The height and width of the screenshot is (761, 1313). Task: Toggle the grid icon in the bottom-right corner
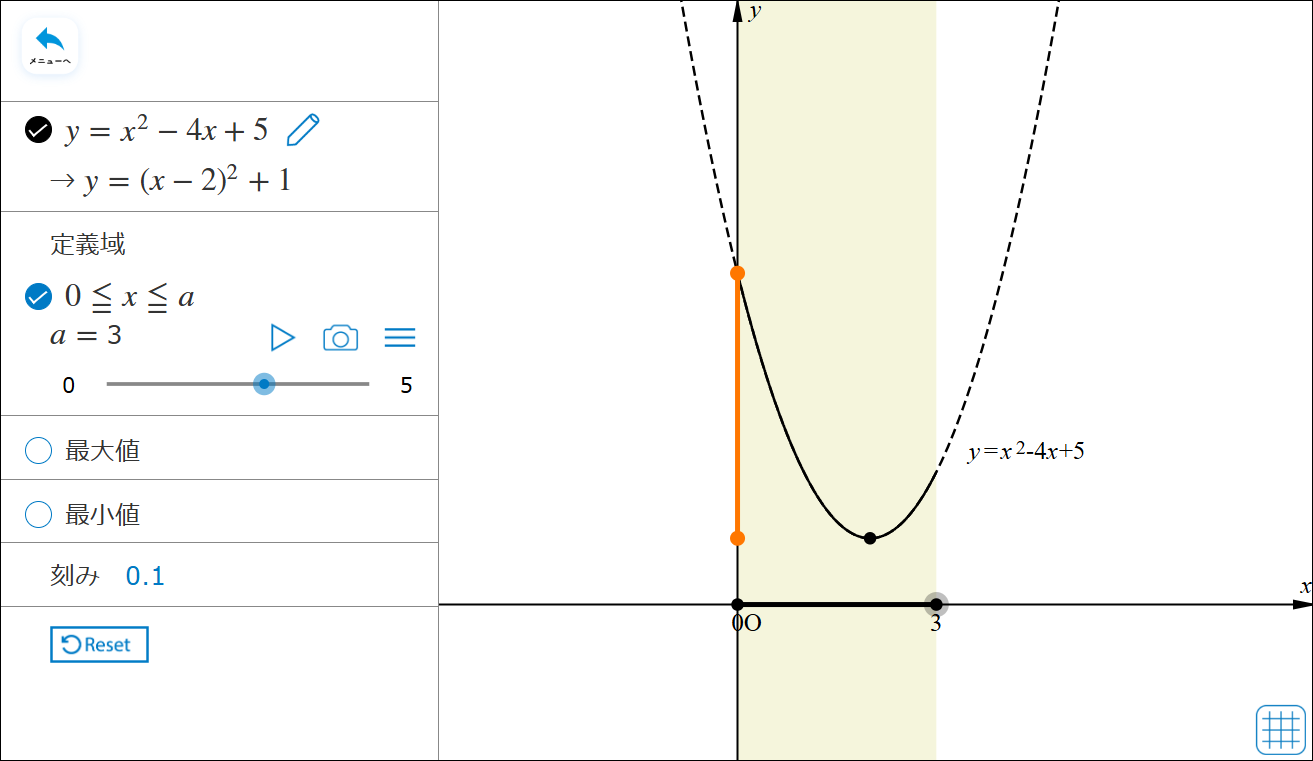[1281, 729]
